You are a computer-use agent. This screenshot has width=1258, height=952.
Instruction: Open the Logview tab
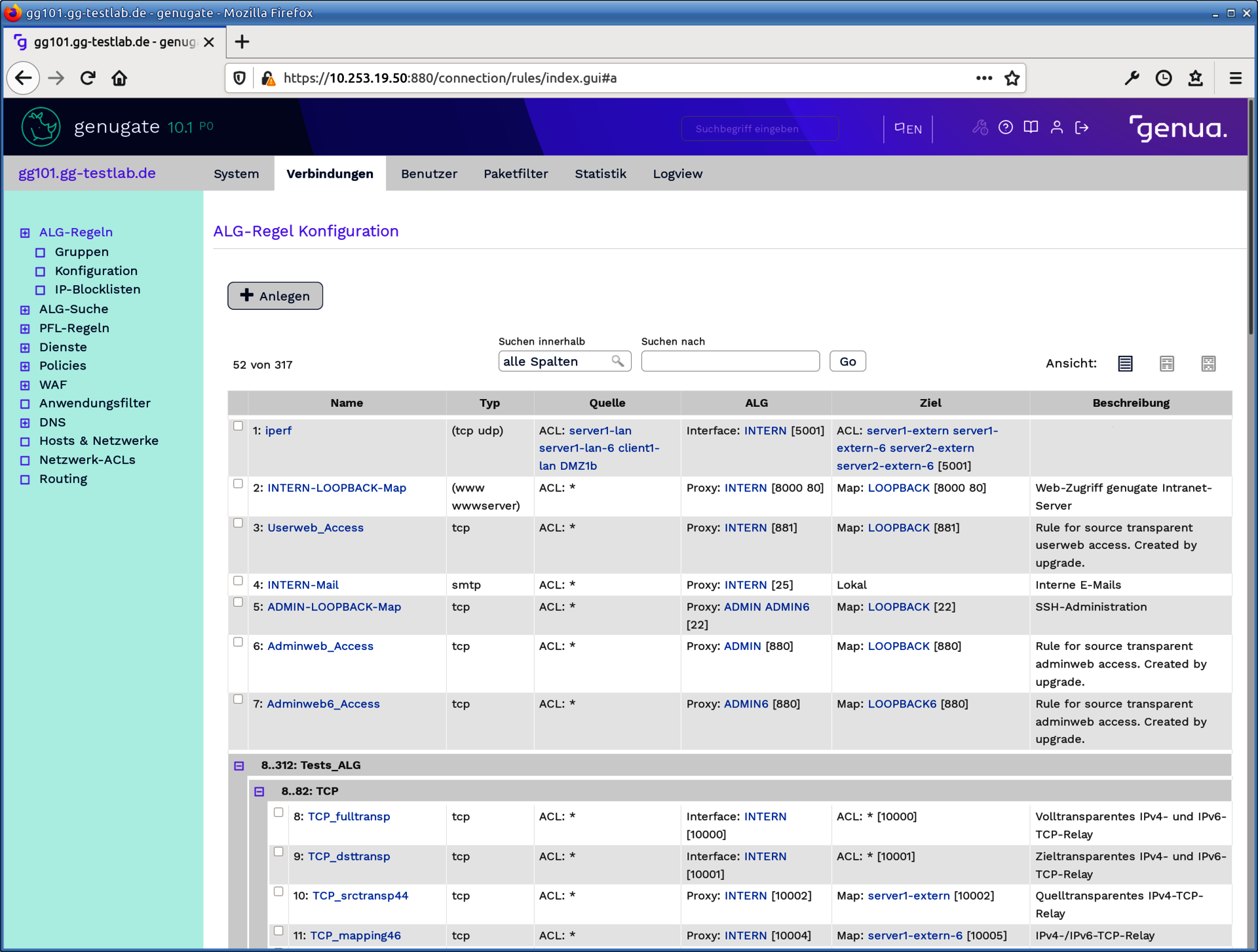coord(677,174)
